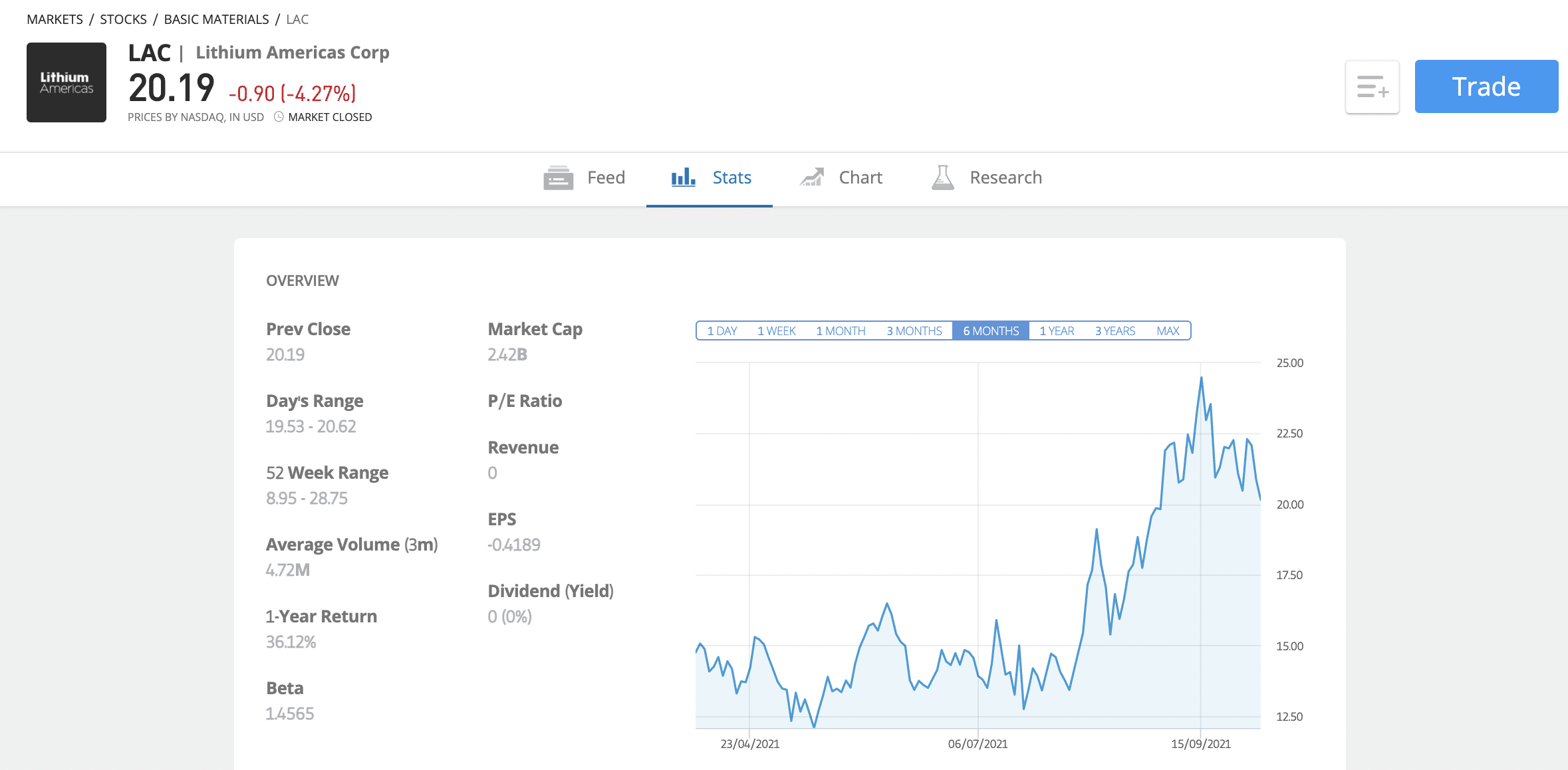Click the Dividend (Yield) value 0 (0%)
Screen dimensions: 1568x770
click(x=510, y=616)
